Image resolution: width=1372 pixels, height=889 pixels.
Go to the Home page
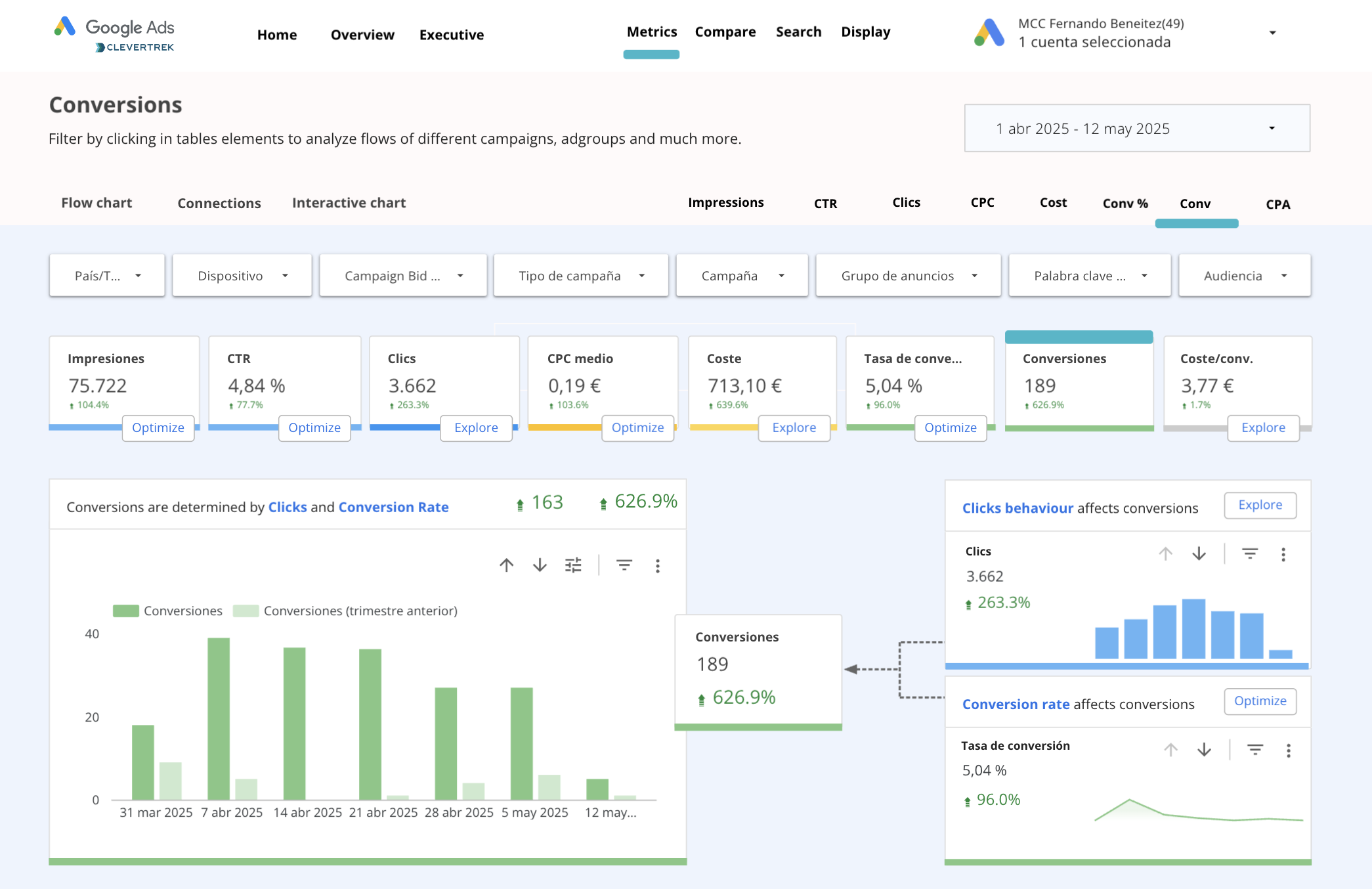point(277,35)
